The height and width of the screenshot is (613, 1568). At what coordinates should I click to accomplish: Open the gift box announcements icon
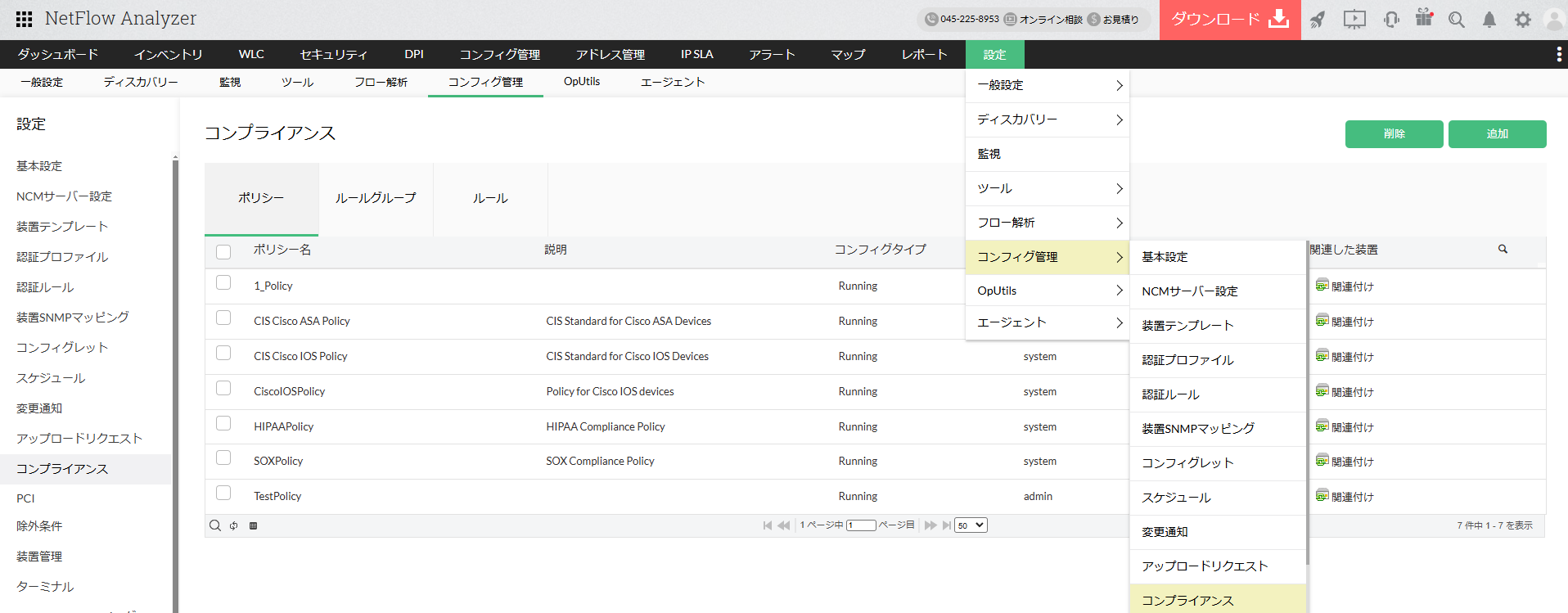tap(1424, 18)
